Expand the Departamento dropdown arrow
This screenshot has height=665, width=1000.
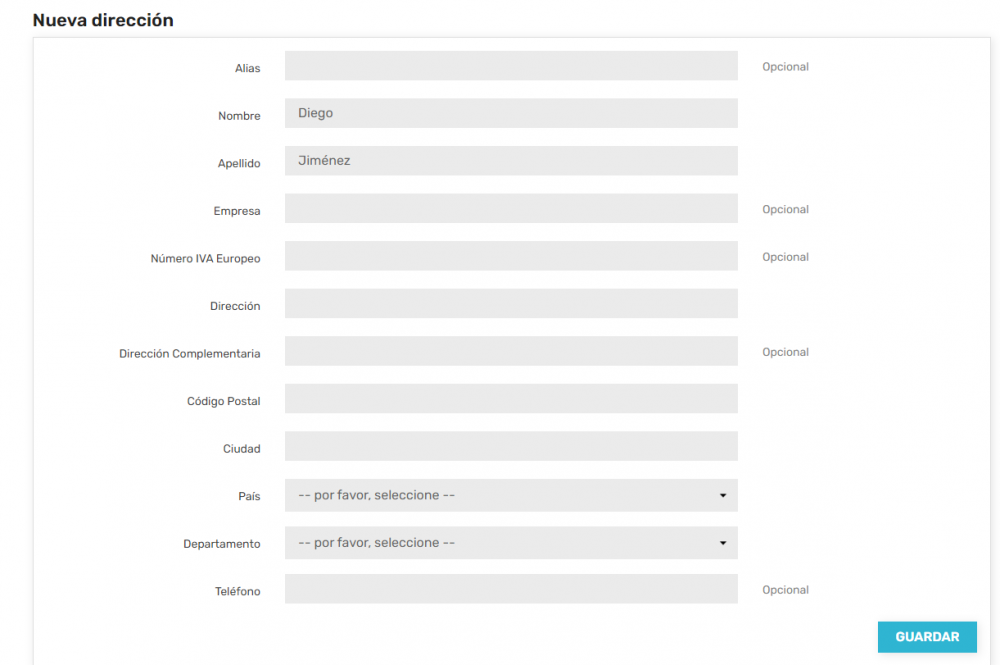click(723, 542)
